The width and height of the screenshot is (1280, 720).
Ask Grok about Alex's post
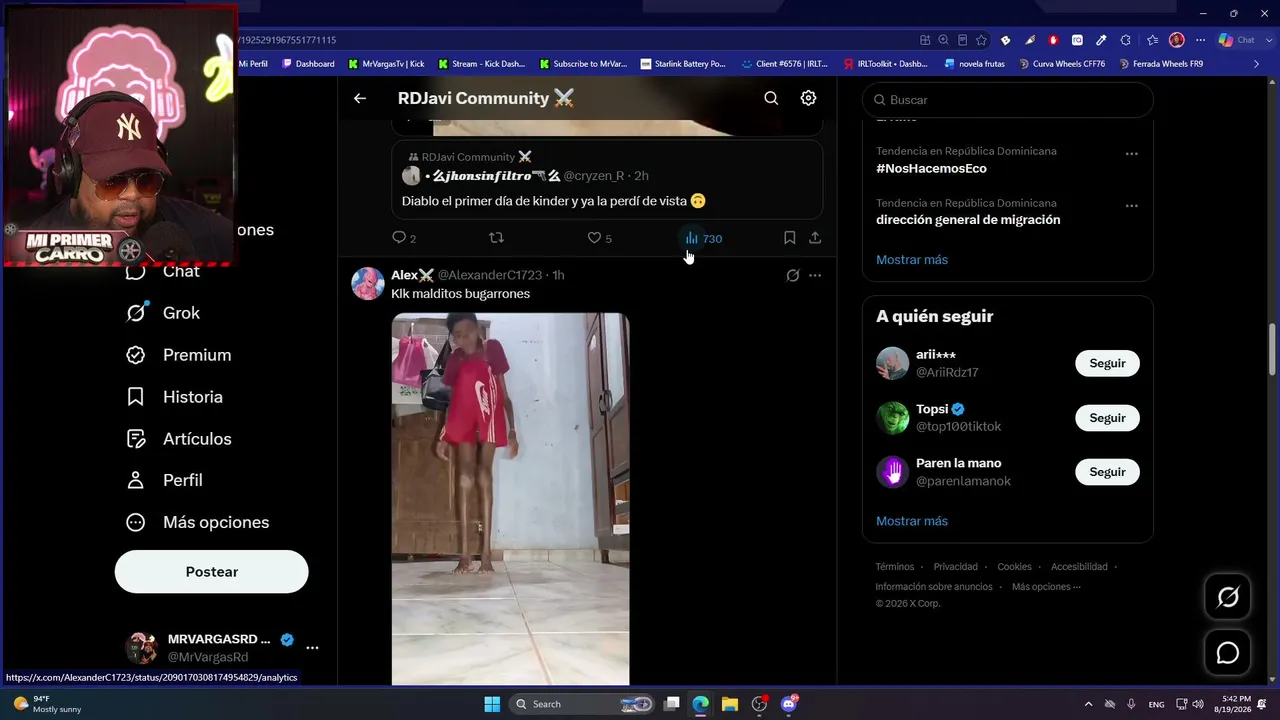coord(793,275)
